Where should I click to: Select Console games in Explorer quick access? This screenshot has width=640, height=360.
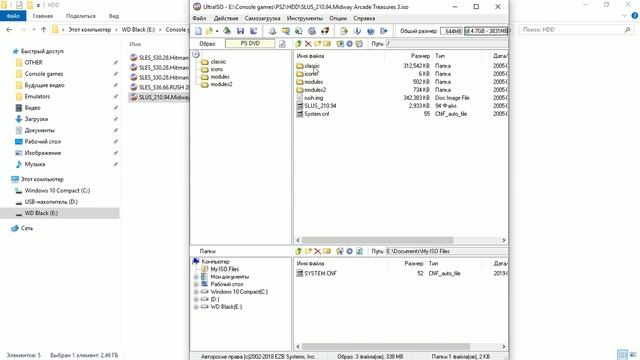[44, 74]
